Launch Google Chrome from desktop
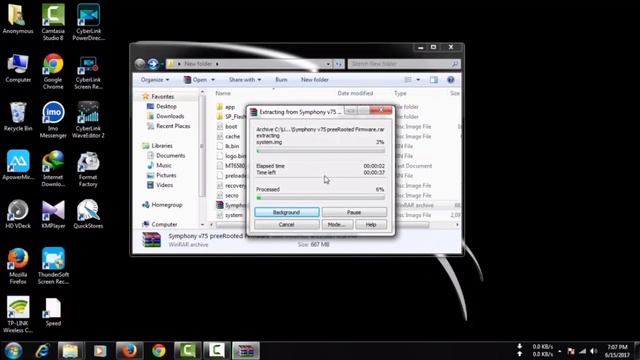Image resolution: width=640 pixels, height=360 pixels. tap(53, 71)
